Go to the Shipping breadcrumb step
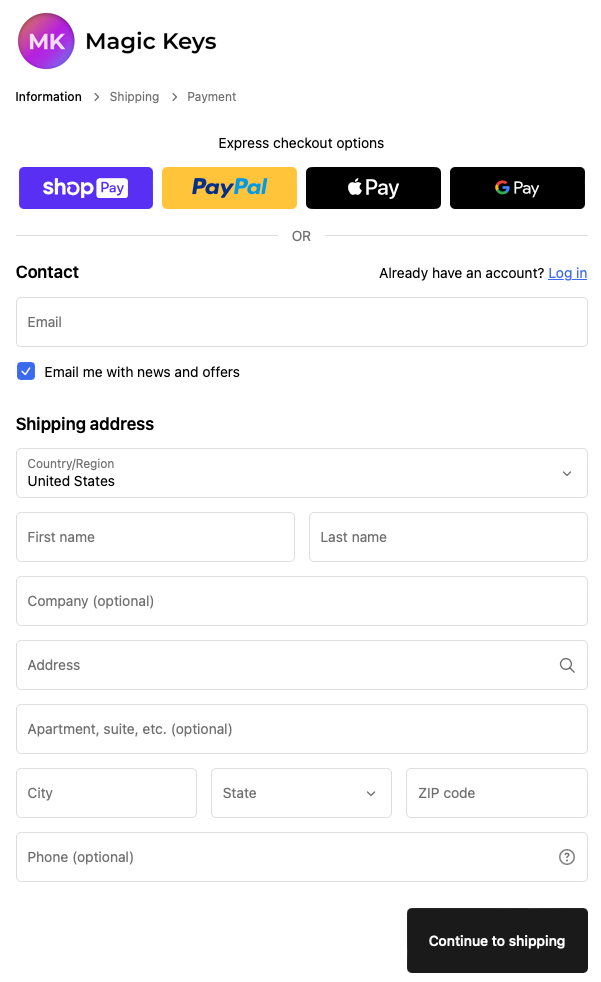Screen dimensions: 601x982 (134, 97)
